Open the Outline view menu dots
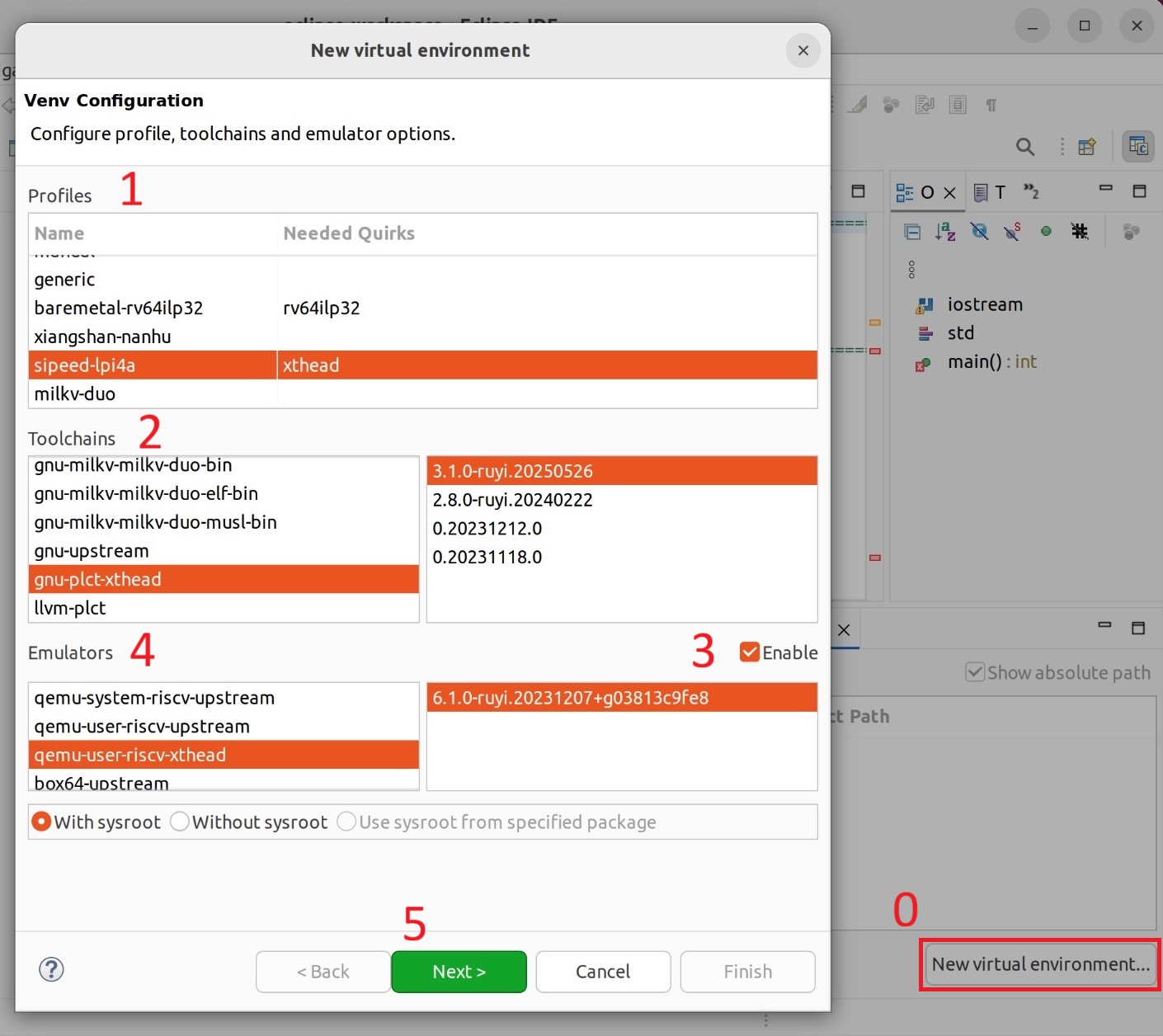1163x1036 pixels. point(911,270)
